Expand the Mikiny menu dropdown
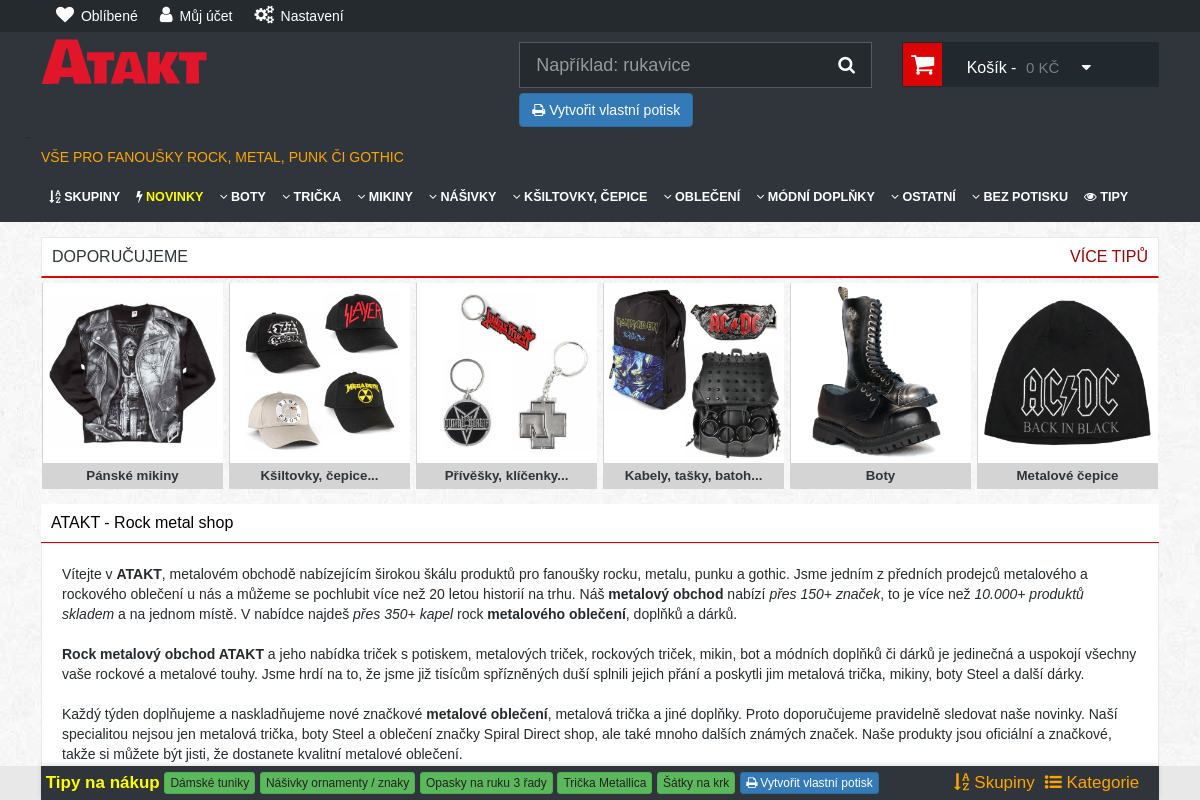Screen dimensions: 1200x800 pyautogui.click(x=385, y=197)
